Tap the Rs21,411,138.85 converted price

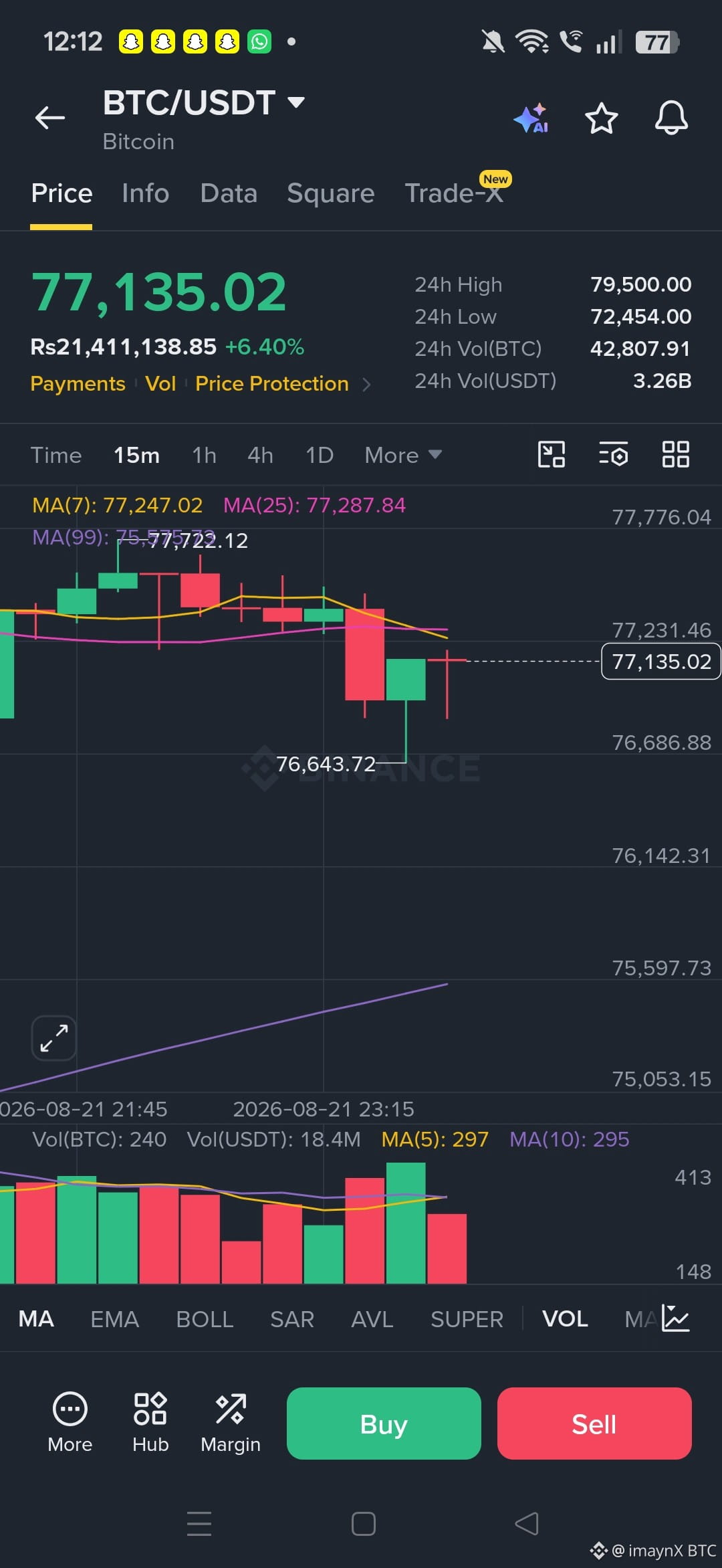pyautogui.click(x=124, y=347)
